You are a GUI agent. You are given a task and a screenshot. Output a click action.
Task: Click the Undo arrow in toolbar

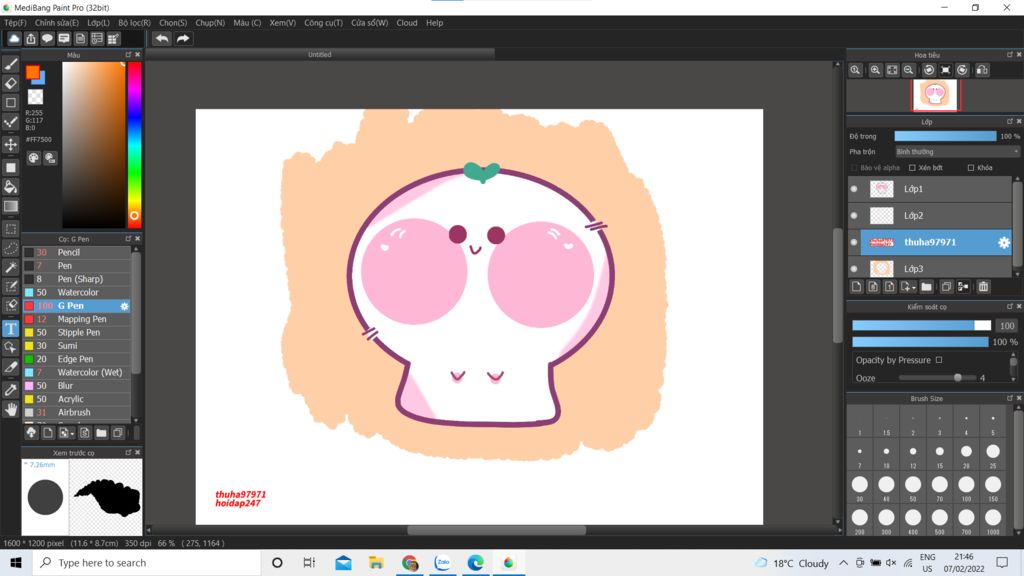coord(162,39)
